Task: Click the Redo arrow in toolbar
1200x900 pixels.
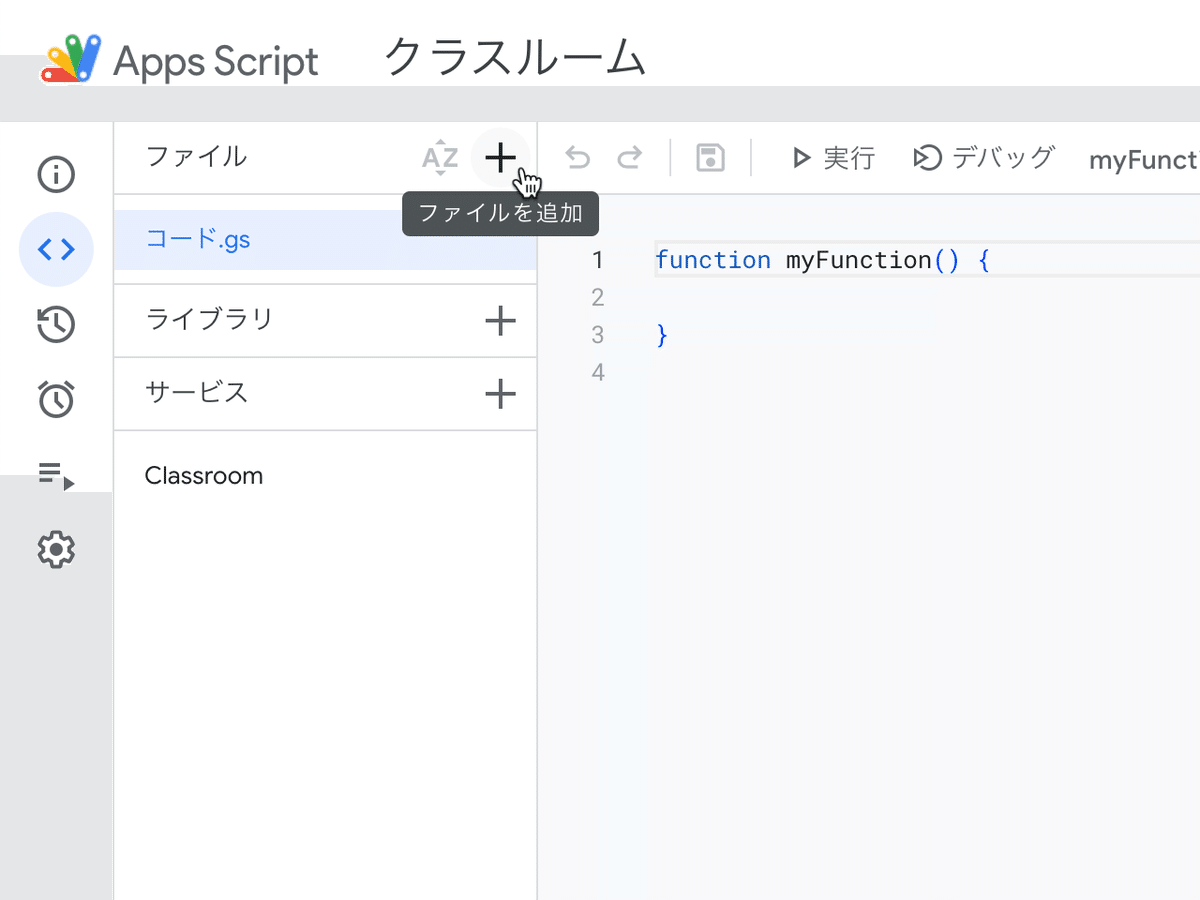Action: click(629, 157)
